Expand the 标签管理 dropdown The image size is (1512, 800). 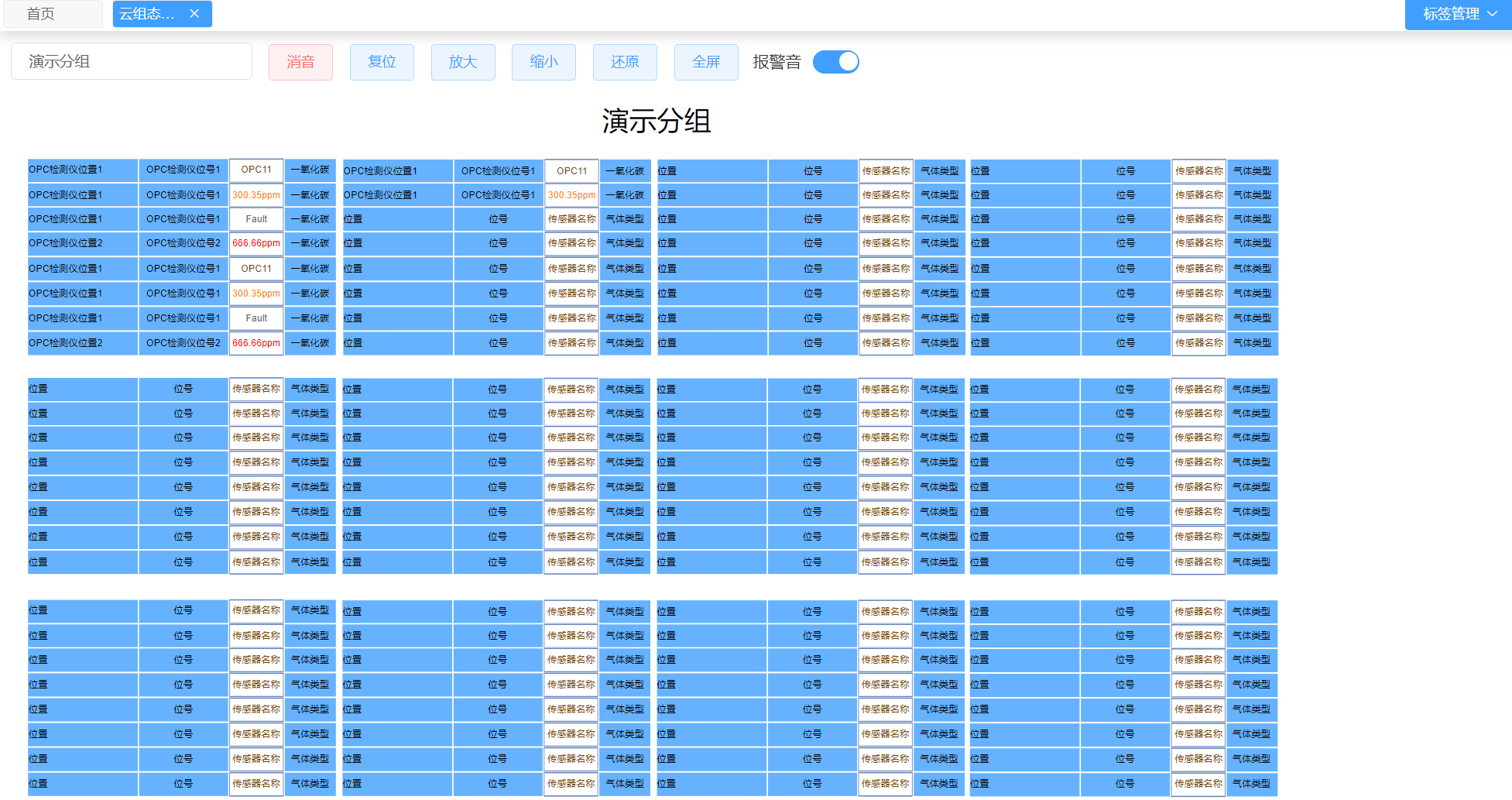[x=1458, y=14]
